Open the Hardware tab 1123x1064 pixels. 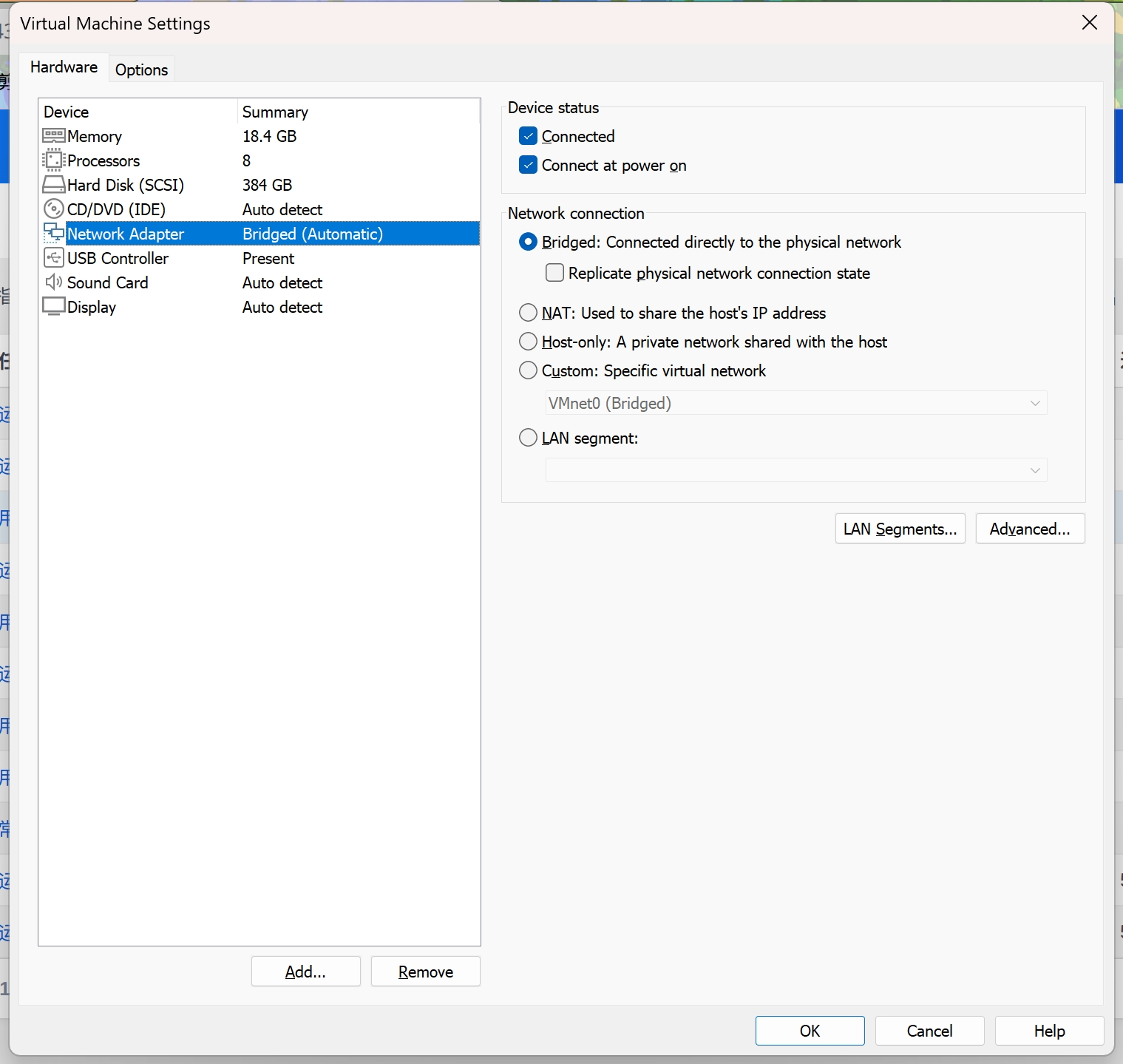(x=64, y=67)
